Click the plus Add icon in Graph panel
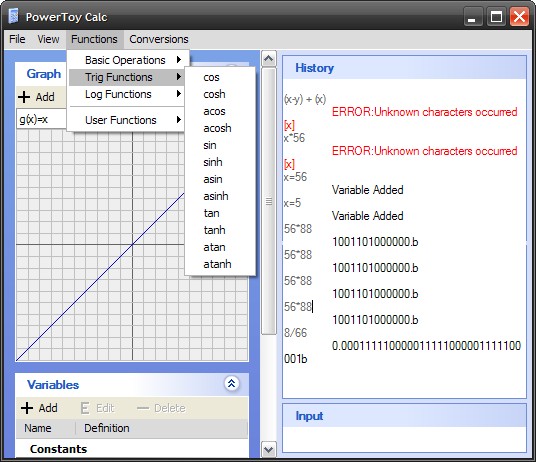Image resolution: width=536 pixels, height=462 pixels. 24,97
